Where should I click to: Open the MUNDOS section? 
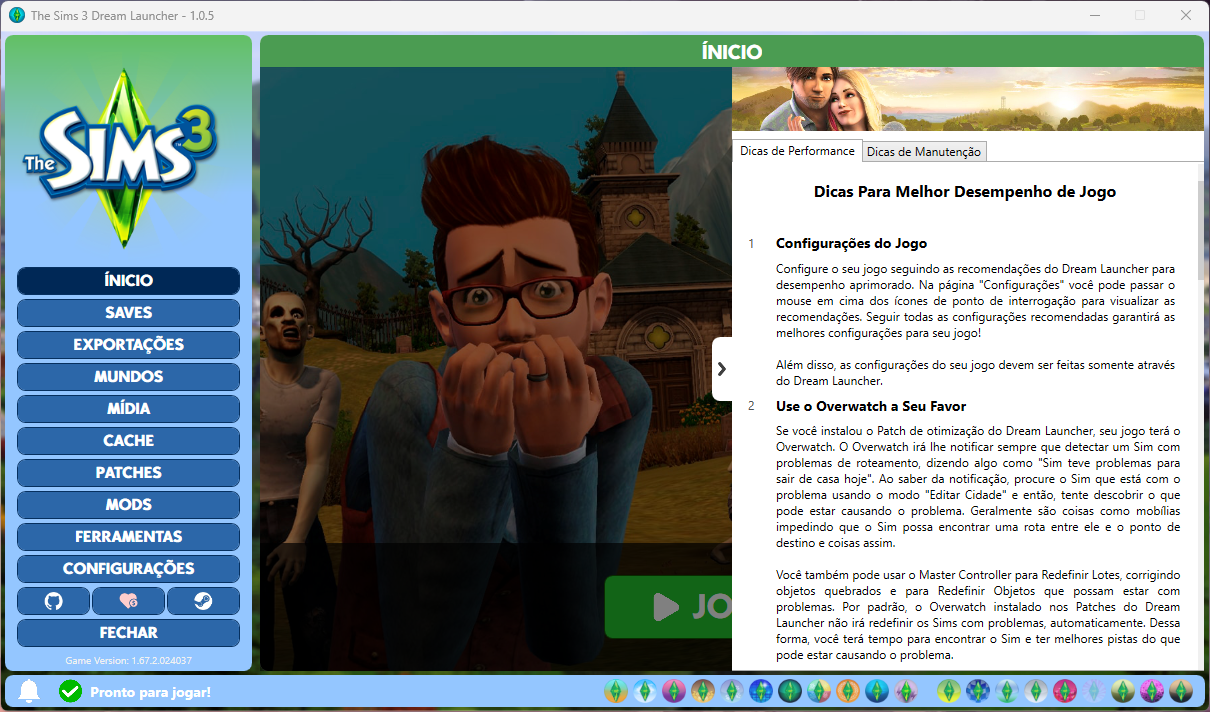pyautogui.click(x=128, y=377)
